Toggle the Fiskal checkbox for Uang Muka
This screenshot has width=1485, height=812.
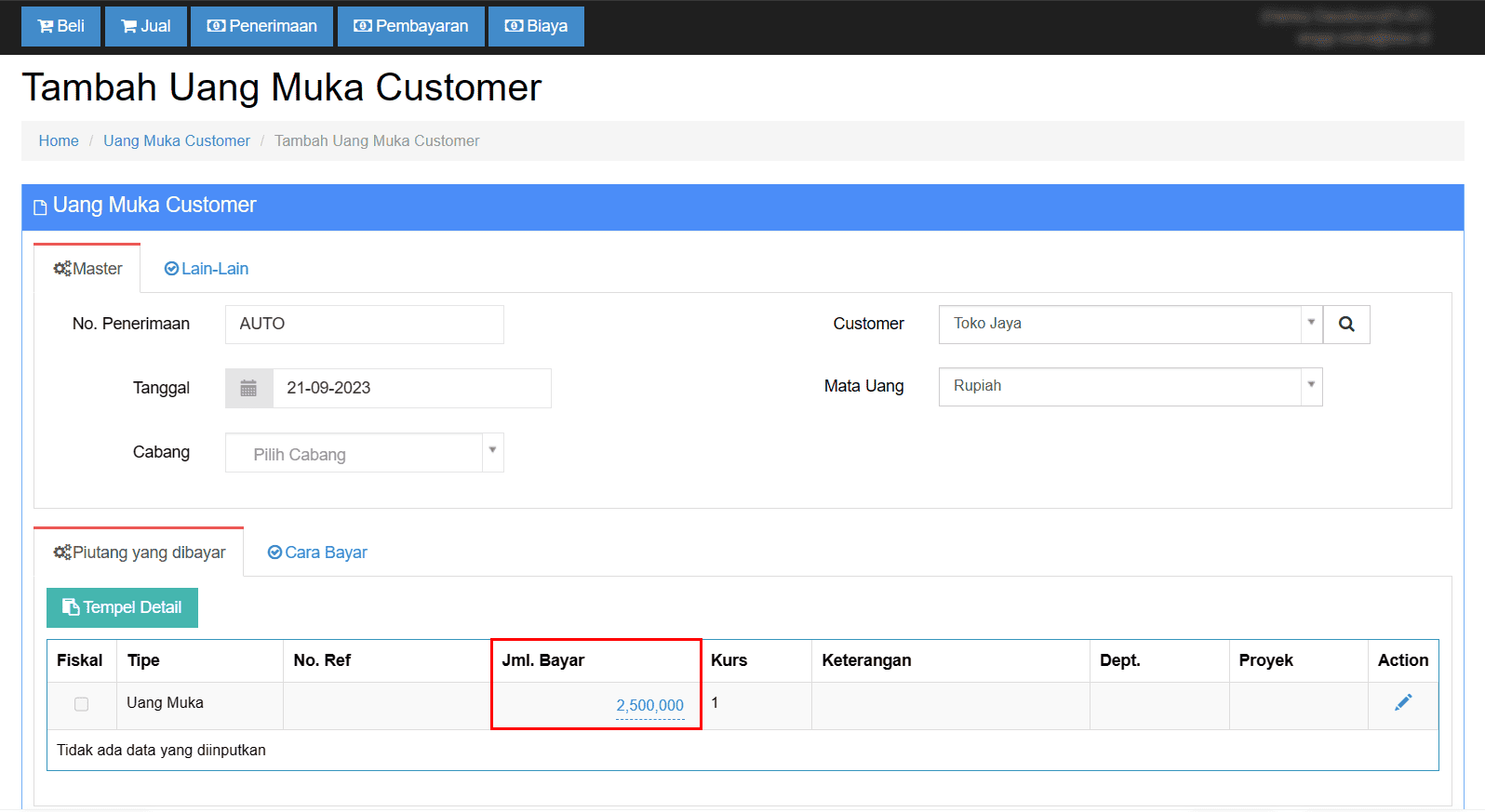coord(82,704)
